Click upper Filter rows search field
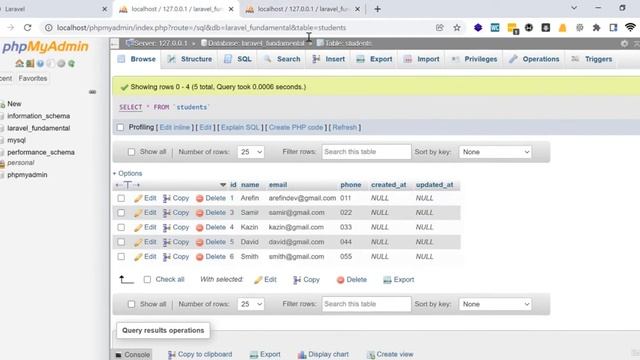 366,152
